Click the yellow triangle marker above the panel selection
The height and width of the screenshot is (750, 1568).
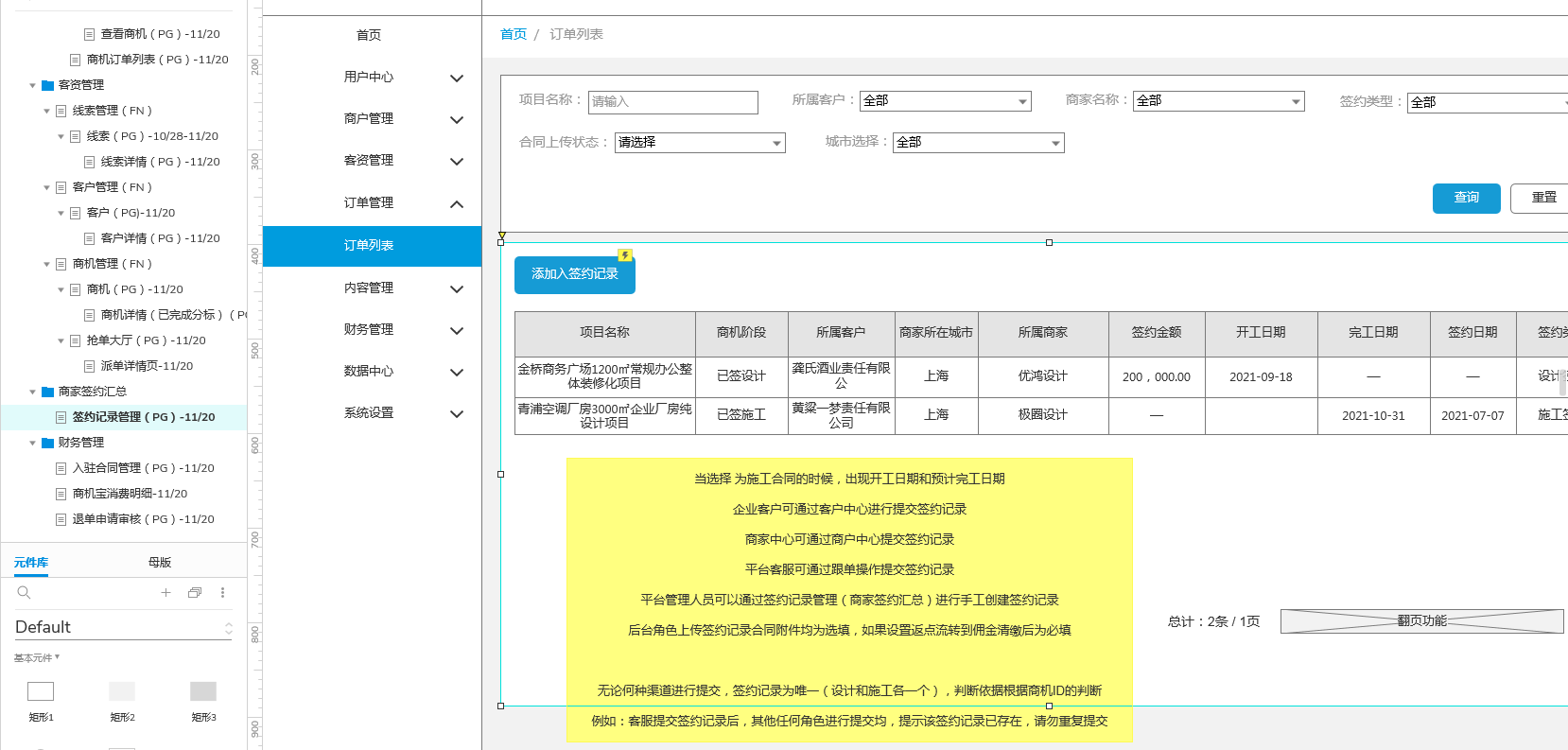(502, 235)
